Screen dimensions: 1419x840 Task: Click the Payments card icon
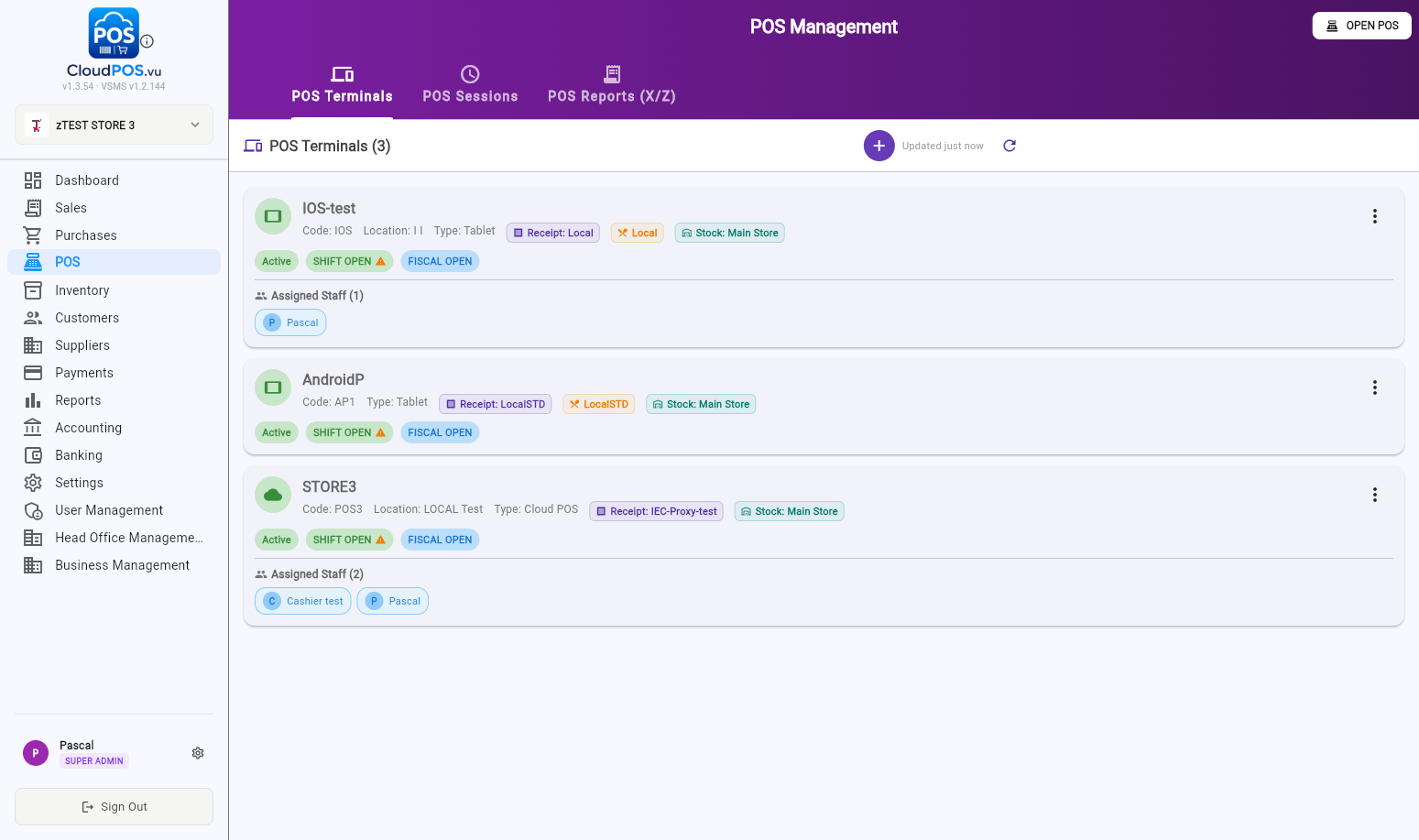pyautogui.click(x=33, y=373)
